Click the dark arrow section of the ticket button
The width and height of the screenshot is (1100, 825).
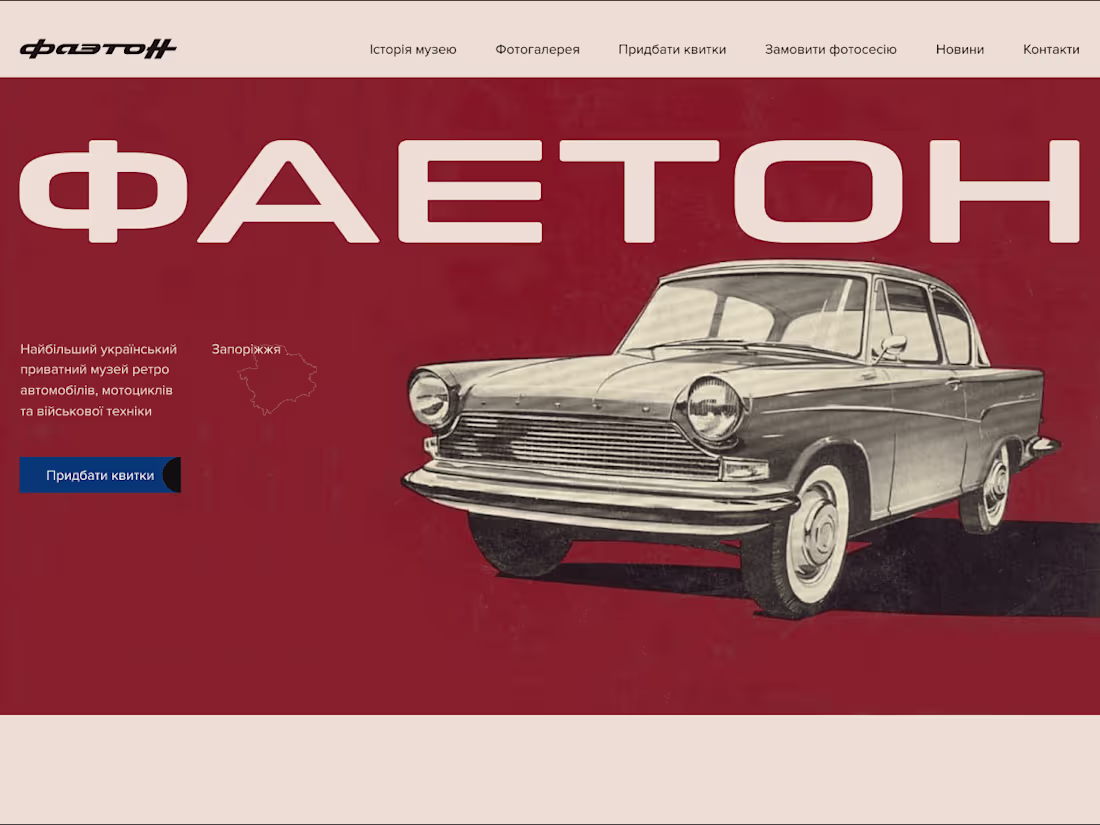[x=172, y=475]
